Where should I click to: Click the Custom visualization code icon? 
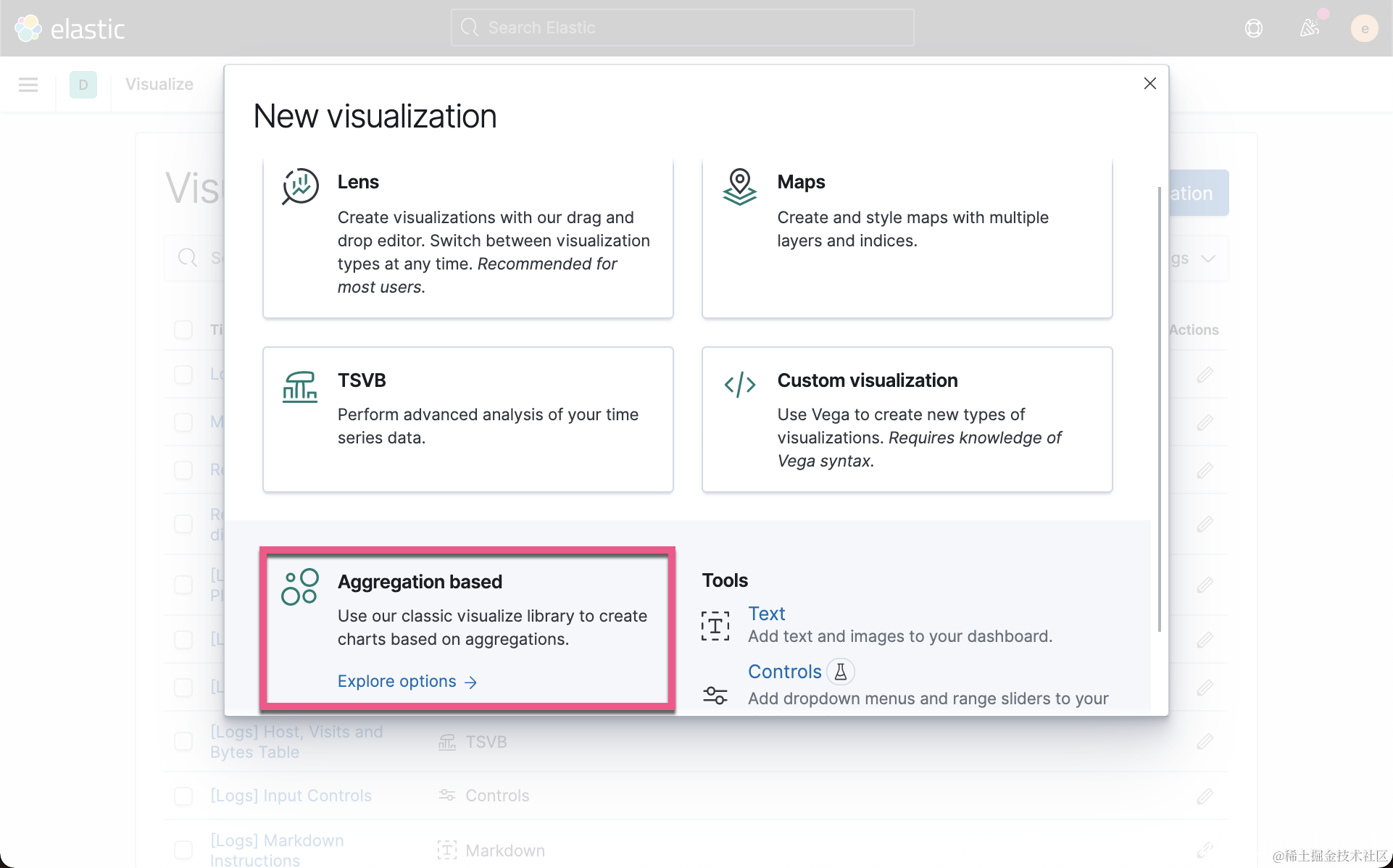[739, 385]
